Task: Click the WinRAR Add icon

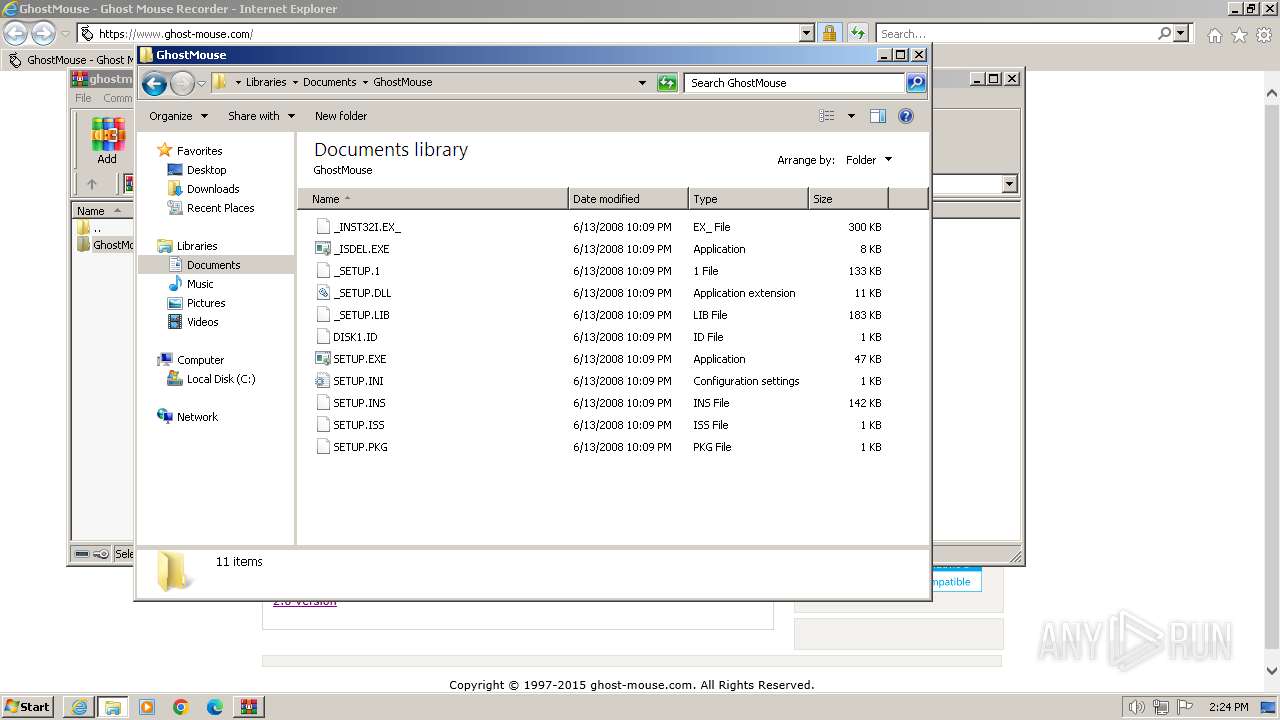Action: click(x=107, y=140)
